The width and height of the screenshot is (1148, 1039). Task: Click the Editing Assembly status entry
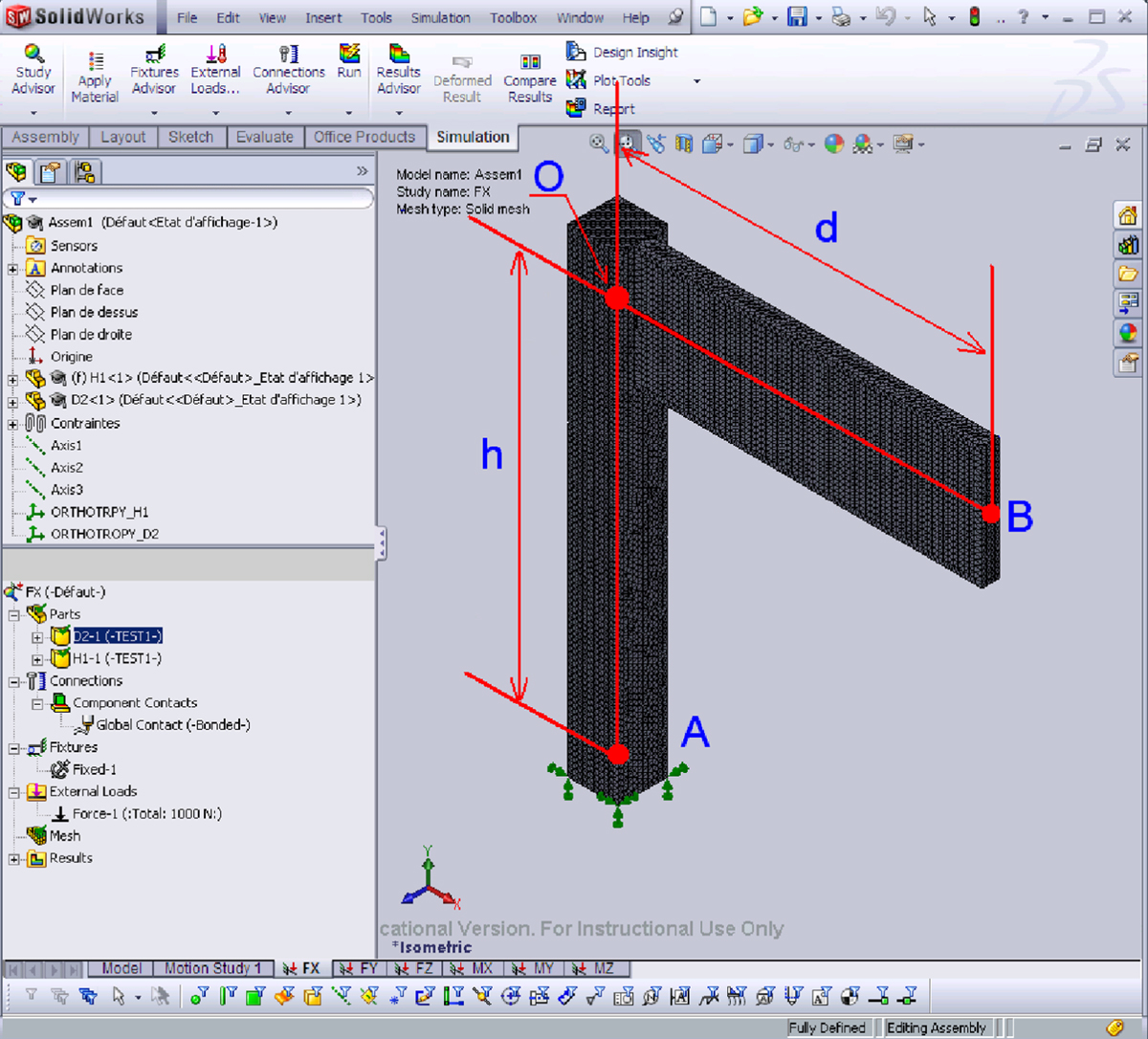(x=937, y=1028)
